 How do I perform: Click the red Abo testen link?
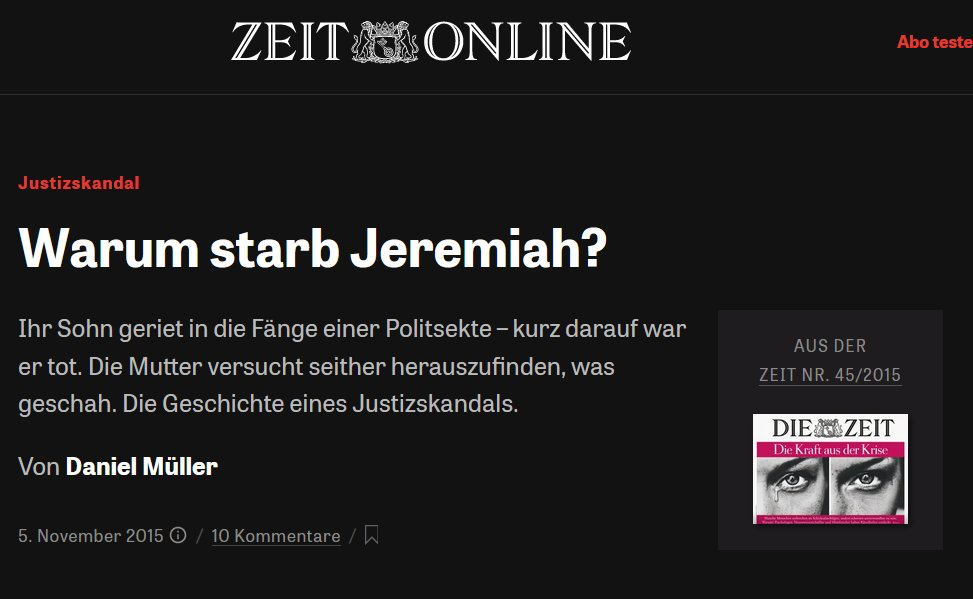click(x=935, y=42)
